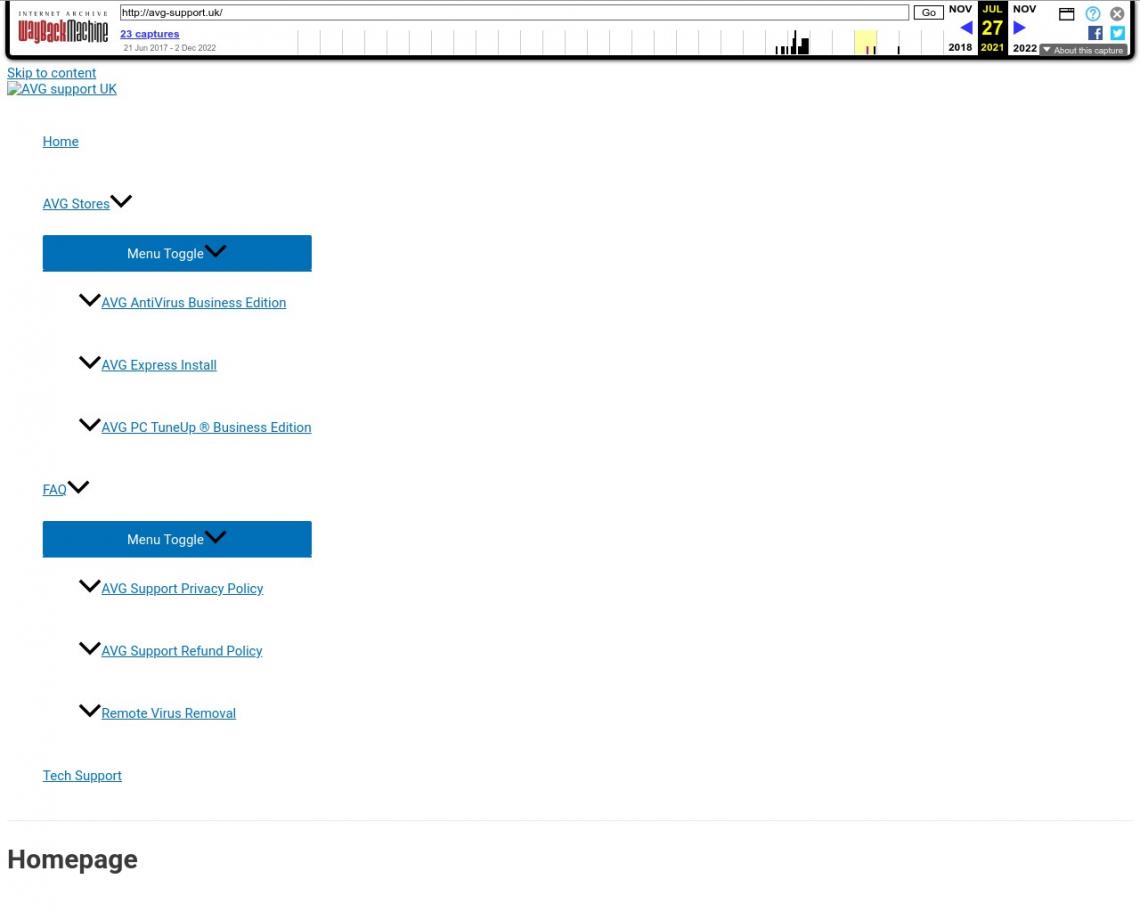Open AVG AntiVirus Business Edition link
1140x912 pixels.
(x=193, y=303)
